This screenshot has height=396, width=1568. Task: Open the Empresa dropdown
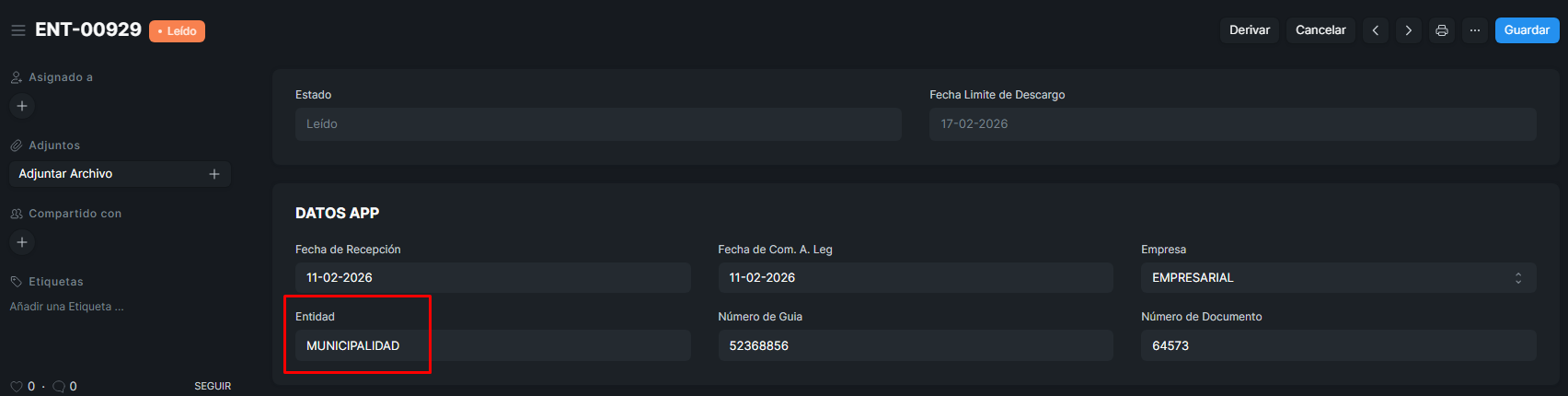click(x=1338, y=278)
